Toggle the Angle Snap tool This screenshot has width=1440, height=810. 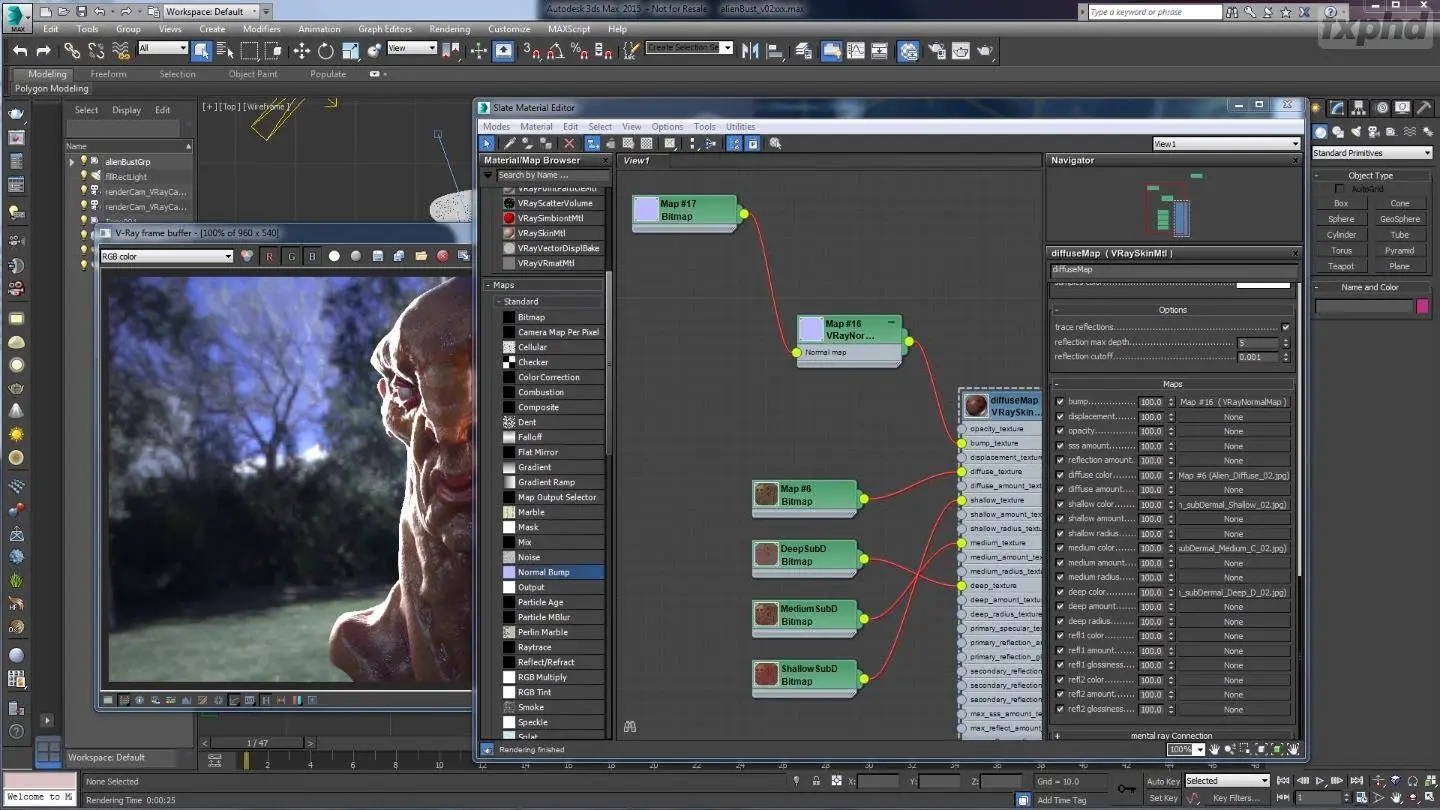coord(556,51)
